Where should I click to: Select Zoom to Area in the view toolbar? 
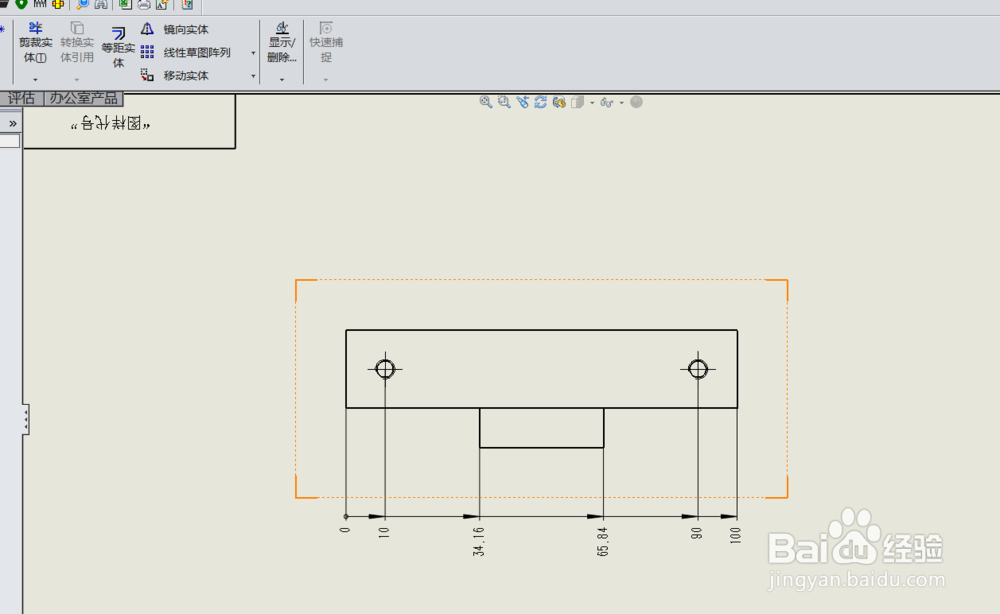[x=505, y=102]
